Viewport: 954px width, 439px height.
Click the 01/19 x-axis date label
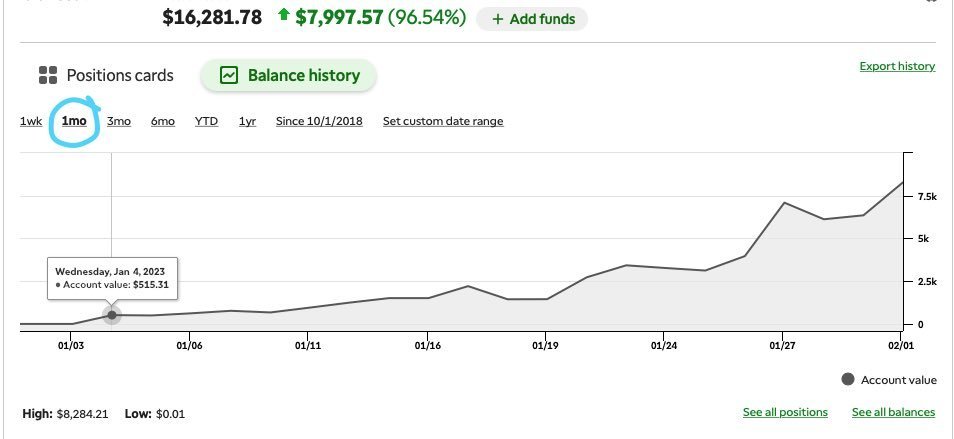point(545,345)
